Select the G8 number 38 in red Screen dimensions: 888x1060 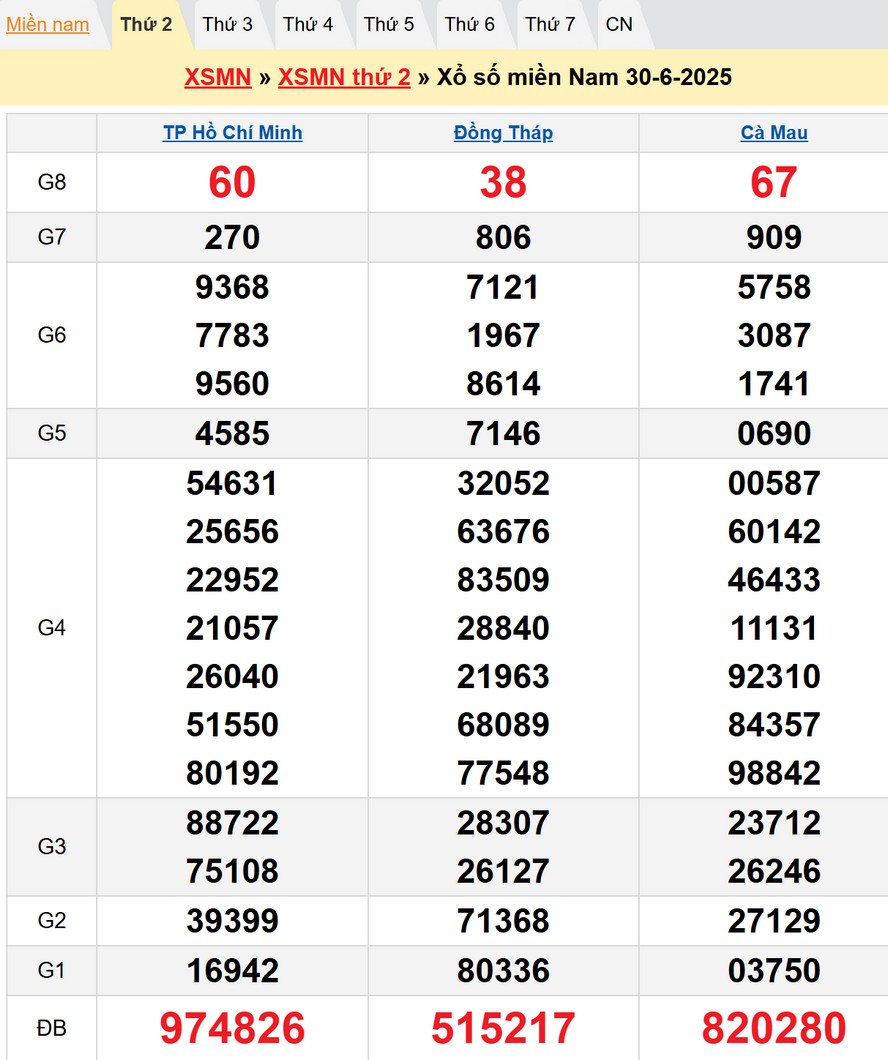503,182
